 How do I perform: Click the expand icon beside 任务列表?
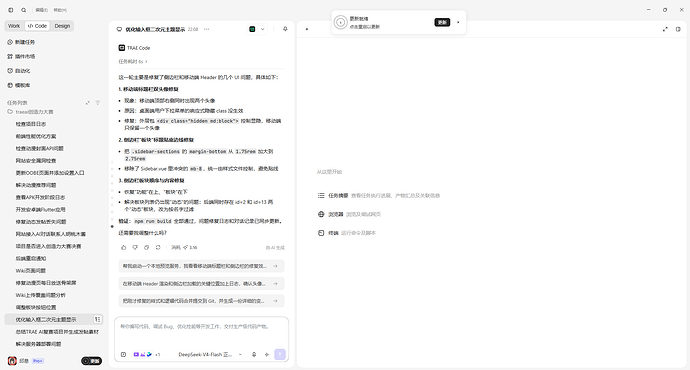point(88,103)
